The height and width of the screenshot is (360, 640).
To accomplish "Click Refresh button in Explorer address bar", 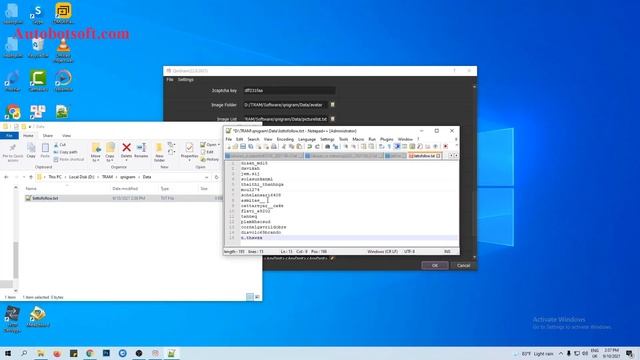I will pyautogui.click(x=216, y=177).
